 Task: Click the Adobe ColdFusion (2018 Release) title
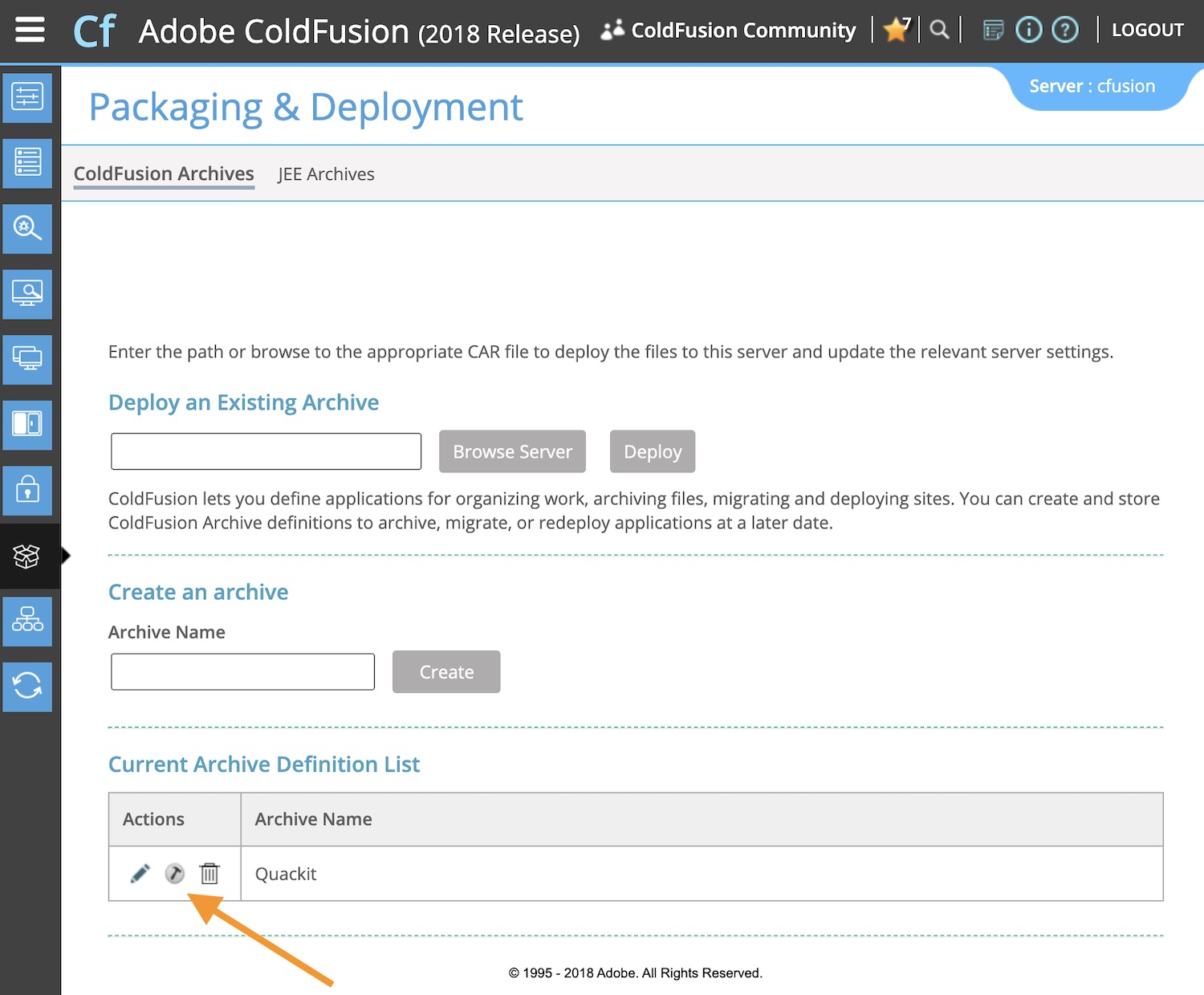(x=359, y=31)
